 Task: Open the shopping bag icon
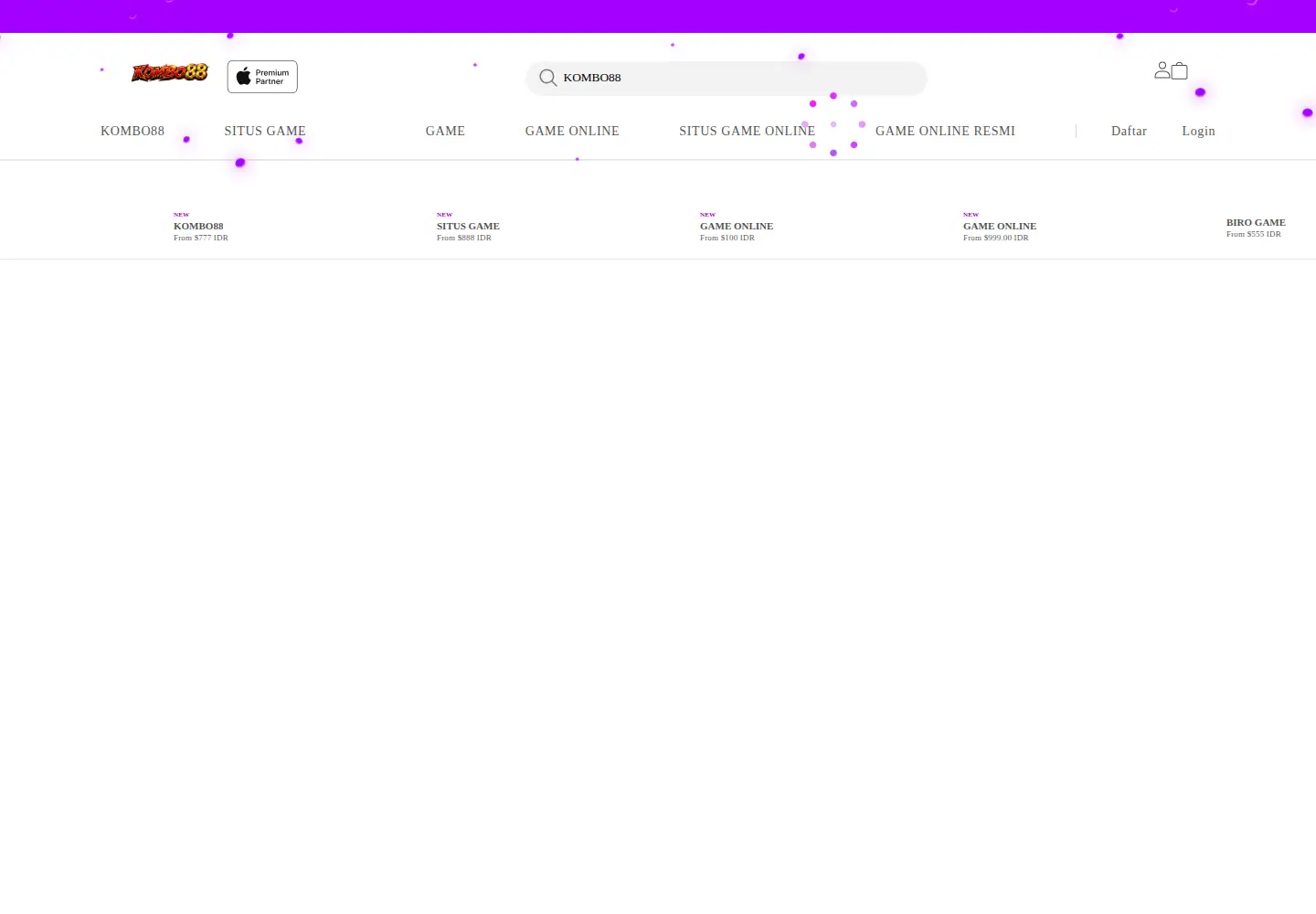[1180, 70]
